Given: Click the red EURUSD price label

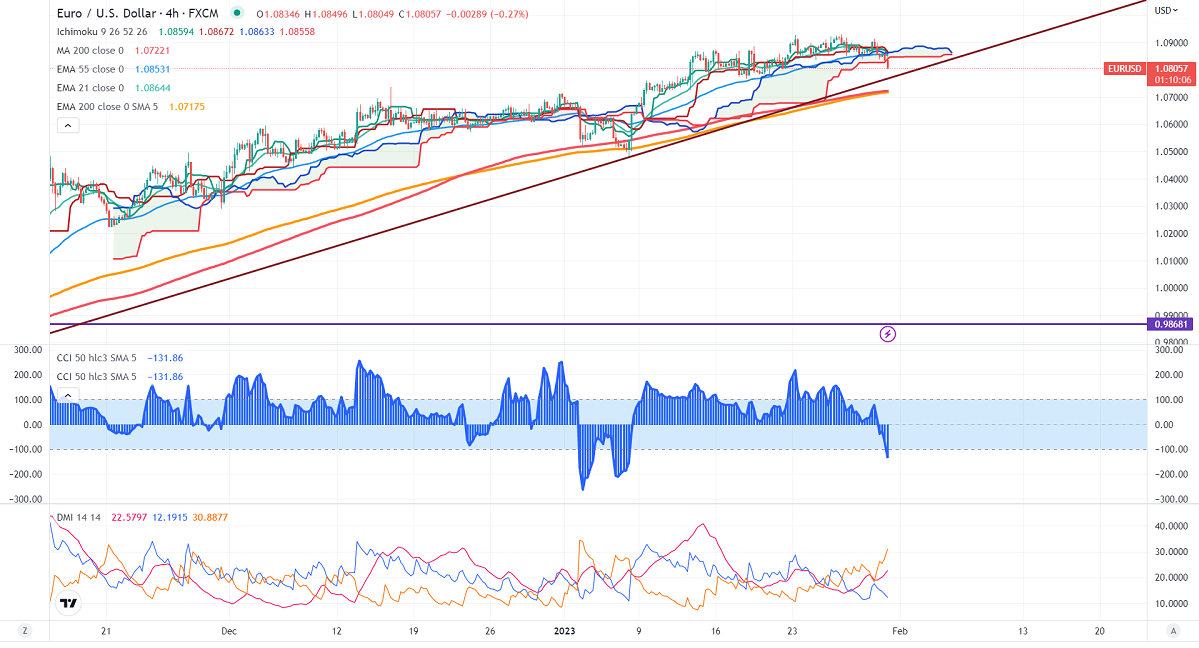Looking at the screenshot, I should point(1125,69).
